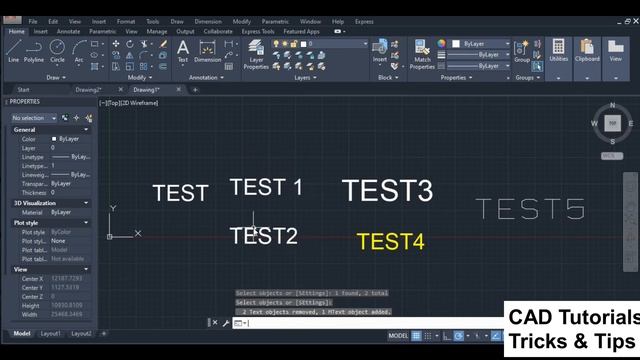Click the ViewCube TOP face
Image resolution: width=640 pixels, height=360 pixels.
coord(612,123)
